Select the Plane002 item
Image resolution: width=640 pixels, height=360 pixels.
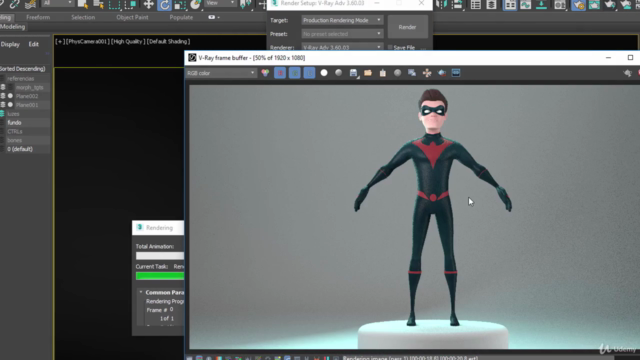click(27, 96)
